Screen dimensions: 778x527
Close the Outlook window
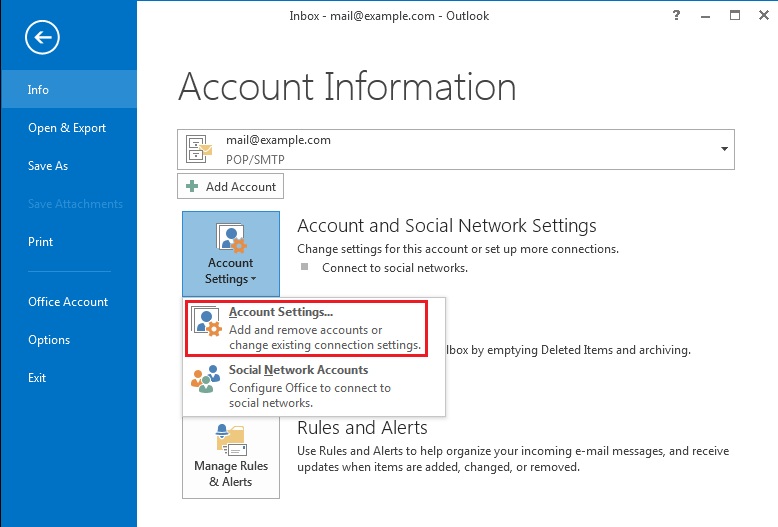(x=764, y=15)
